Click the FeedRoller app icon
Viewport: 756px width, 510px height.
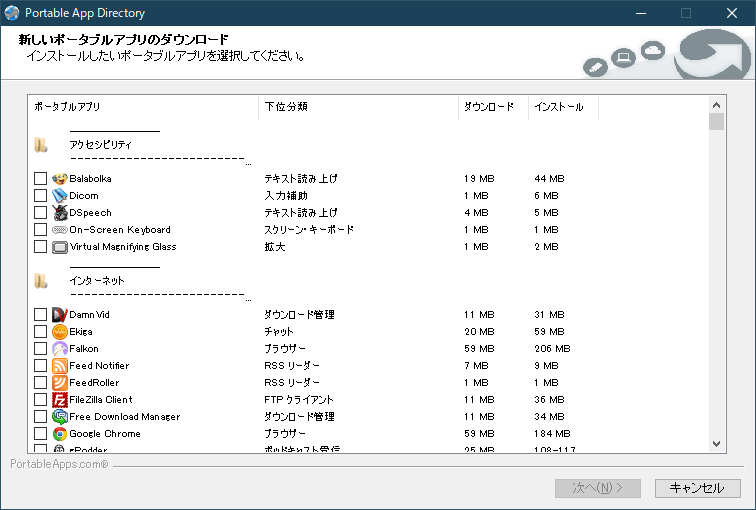point(60,383)
